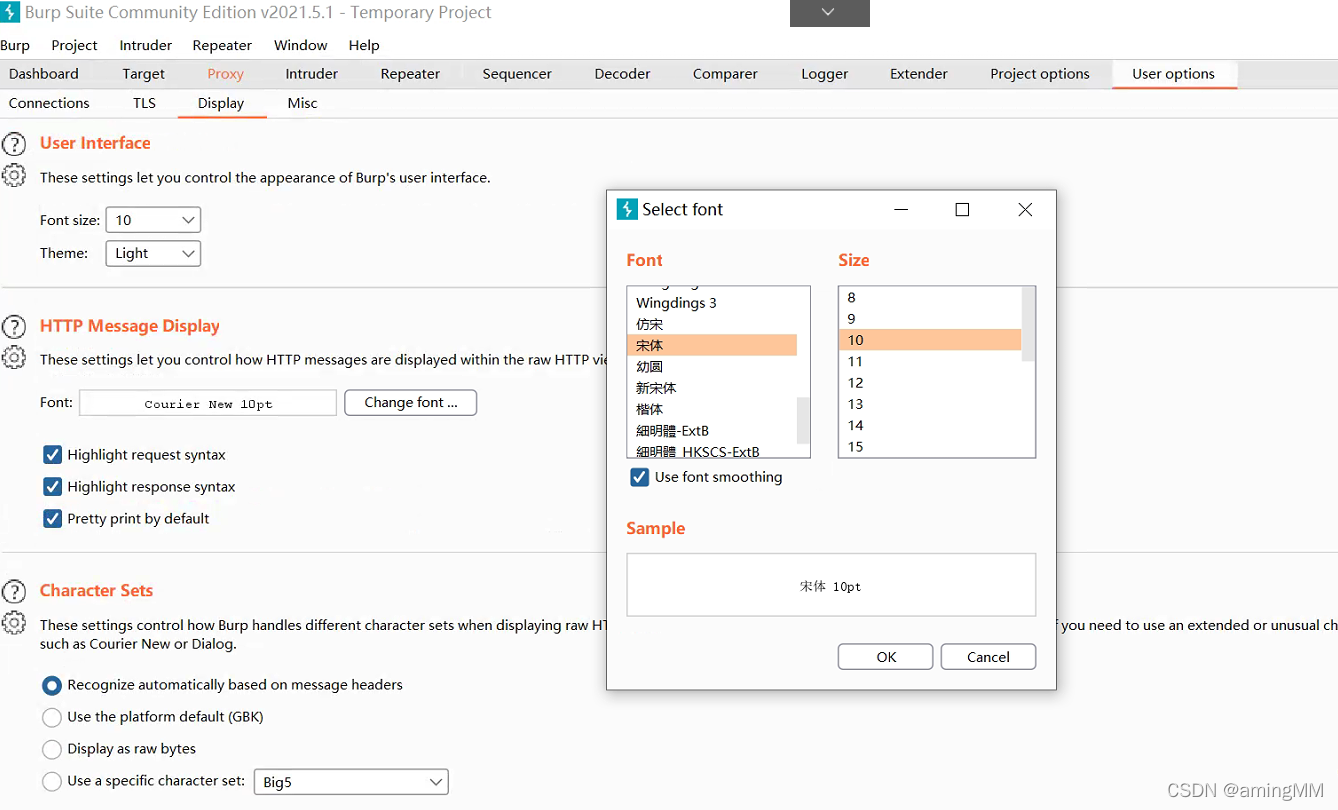
Task: Select 幼圆 in the Font list
Action: coord(712,367)
